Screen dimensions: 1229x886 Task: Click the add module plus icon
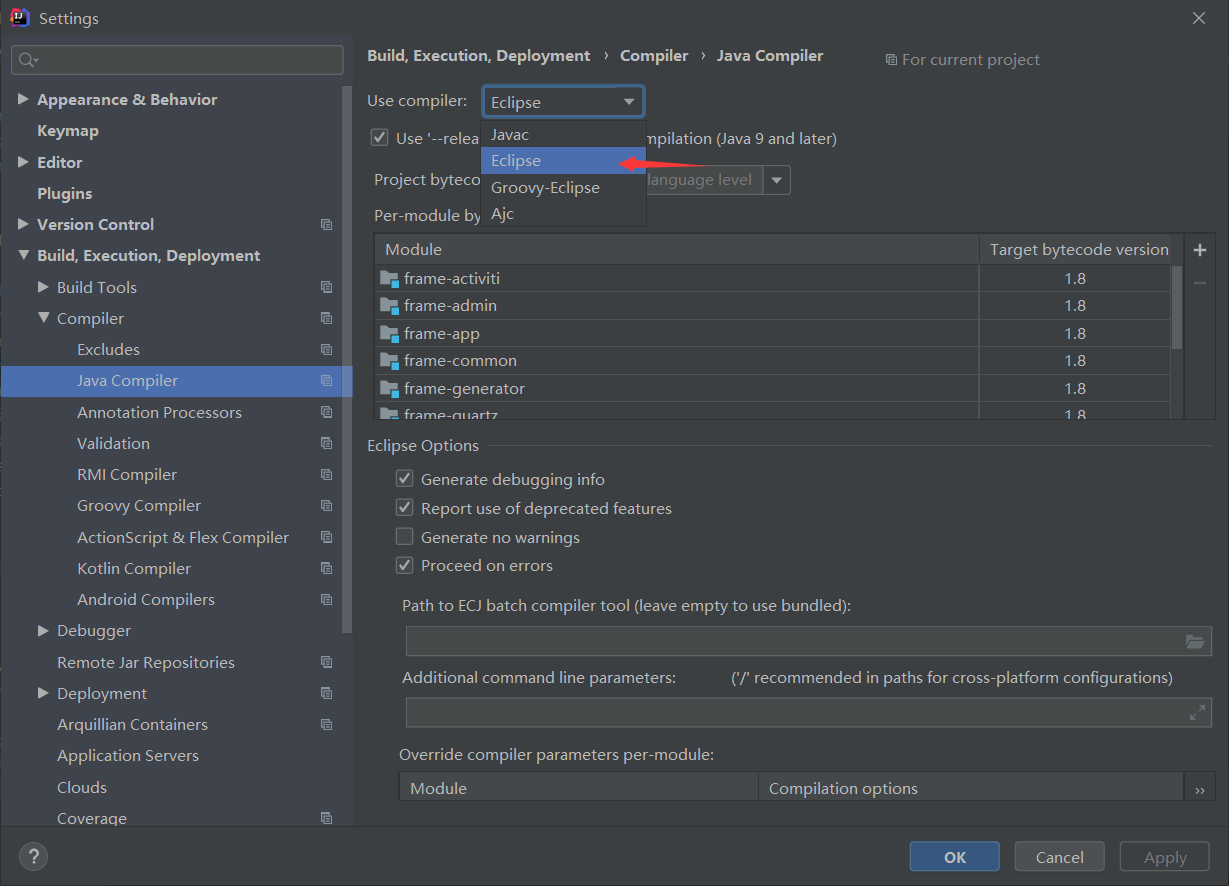click(1200, 250)
